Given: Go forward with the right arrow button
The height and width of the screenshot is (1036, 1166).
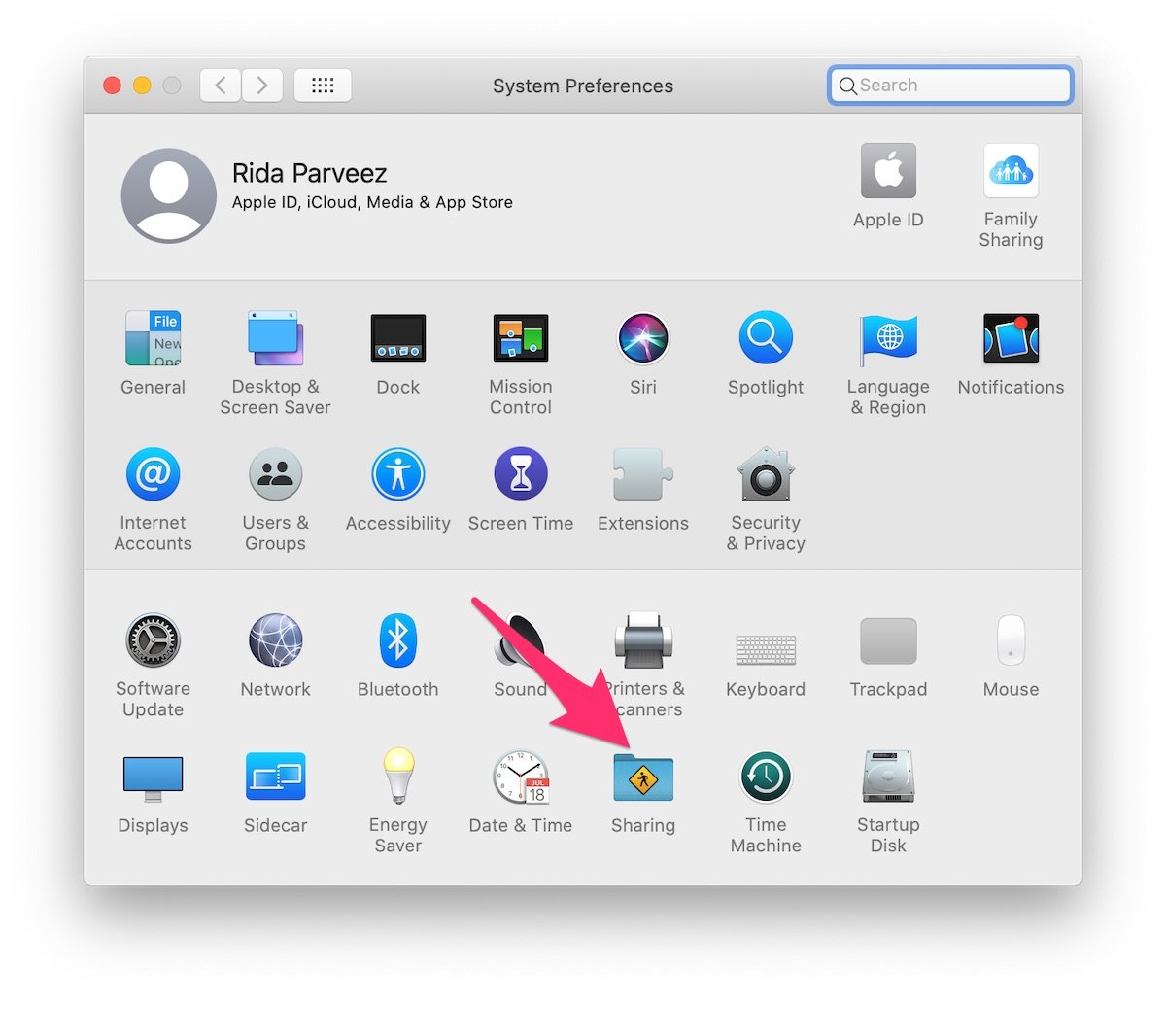Looking at the screenshot, I should tap(262, 86).
